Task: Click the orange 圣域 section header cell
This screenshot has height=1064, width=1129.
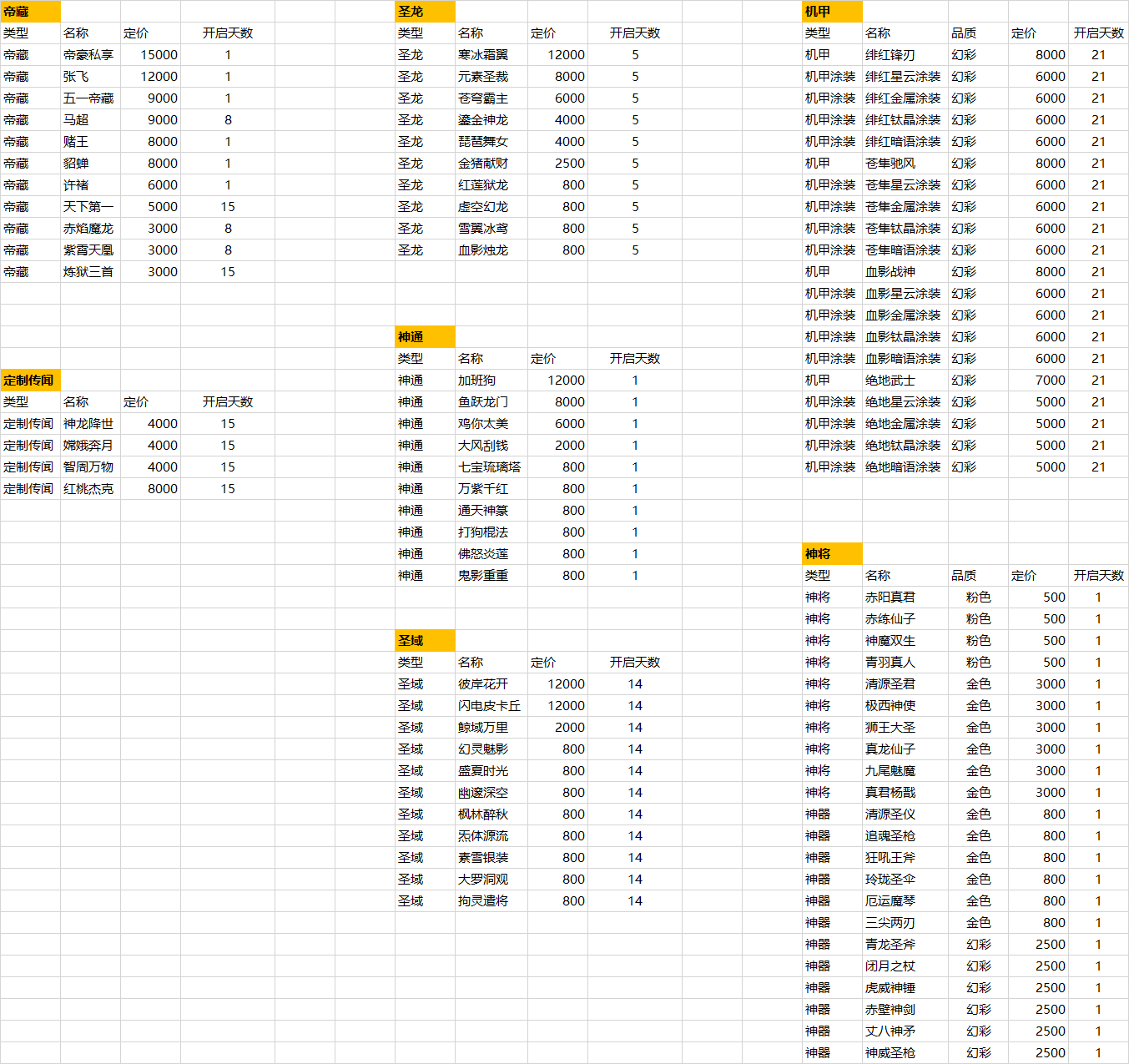Action: (425, 641)
